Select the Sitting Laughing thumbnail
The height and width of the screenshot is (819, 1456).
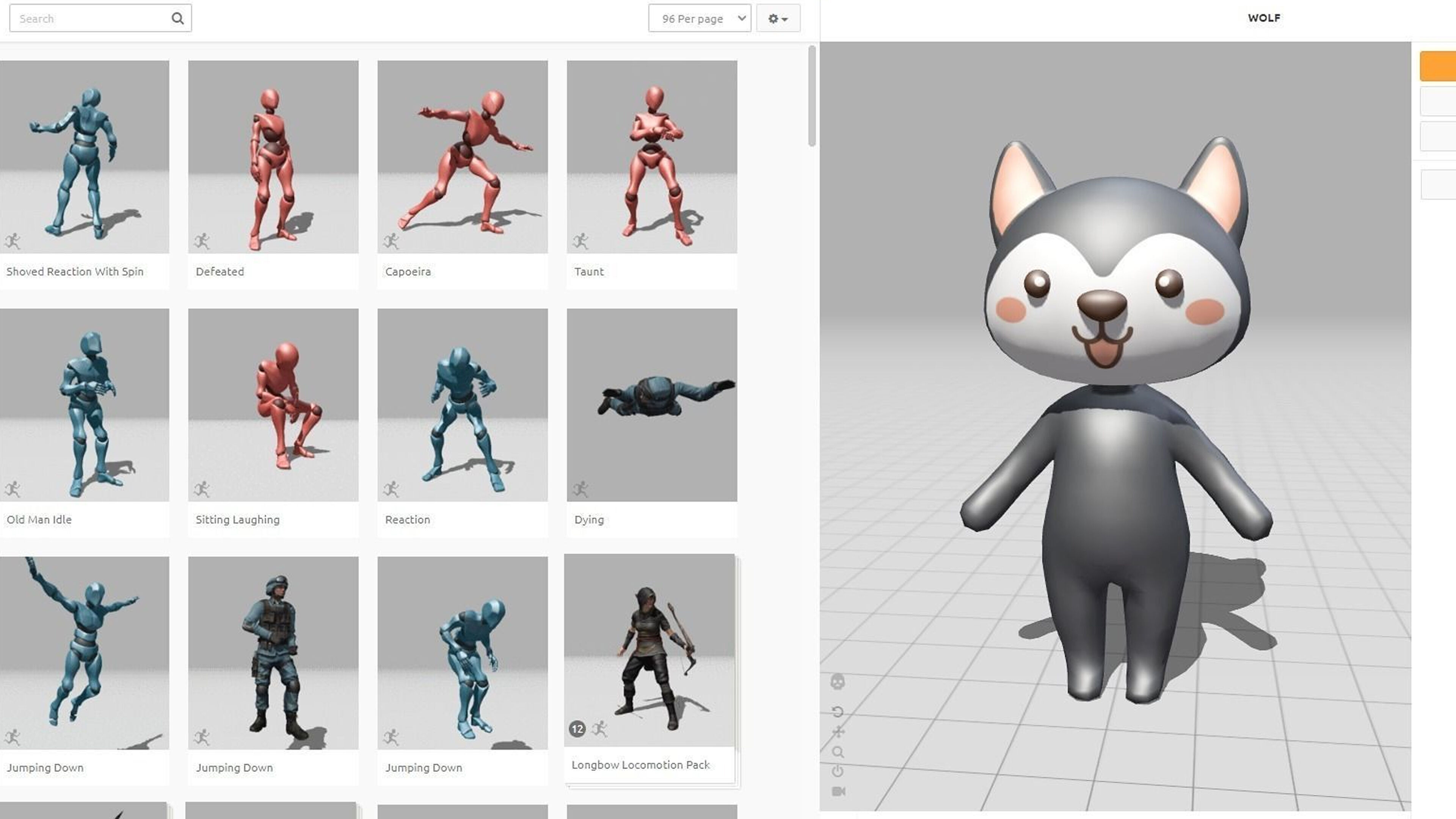tap(273, 405)
